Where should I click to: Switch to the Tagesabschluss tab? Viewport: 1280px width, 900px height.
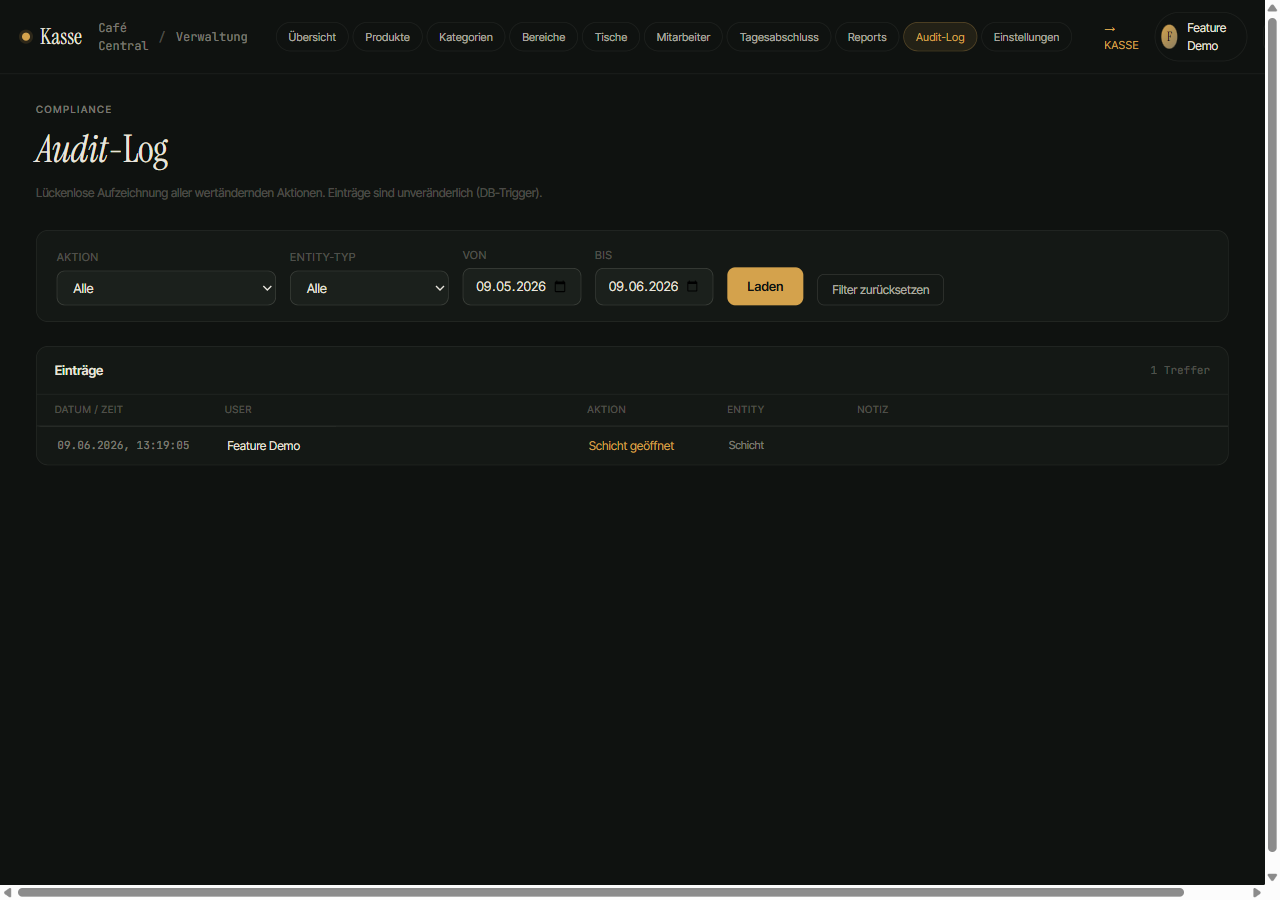pyautogui.click(x=779, y=37)
